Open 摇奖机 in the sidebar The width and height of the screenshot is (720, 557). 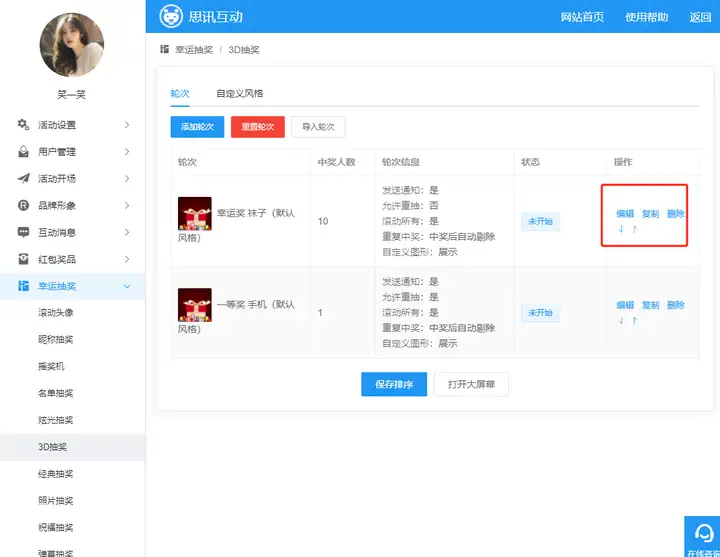point(51,366)
